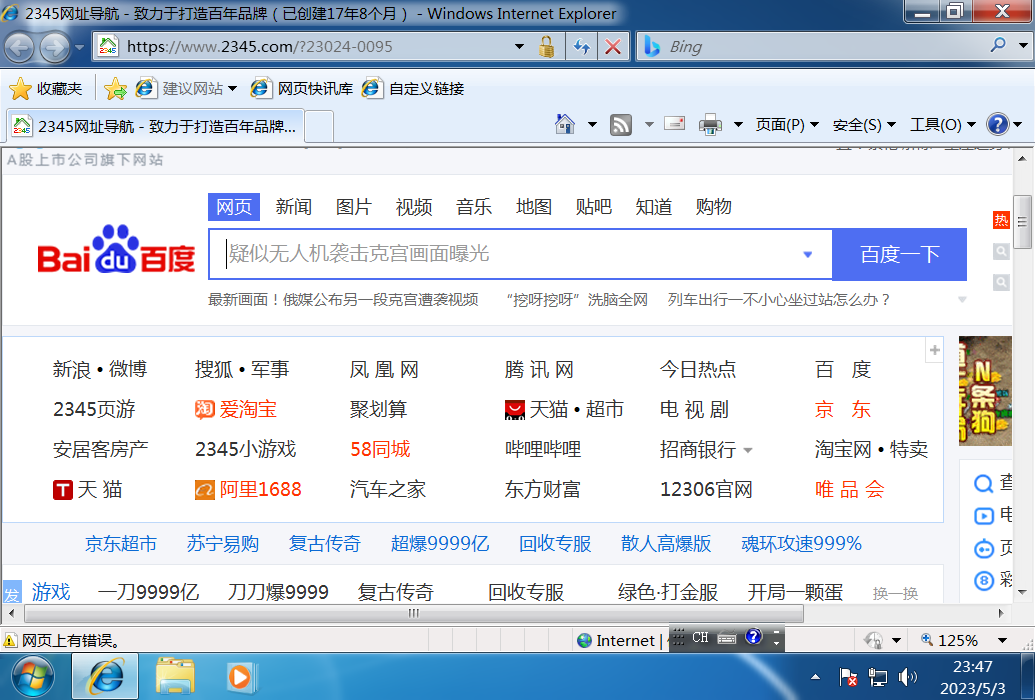Click the Read mail icon

point(674,123)
